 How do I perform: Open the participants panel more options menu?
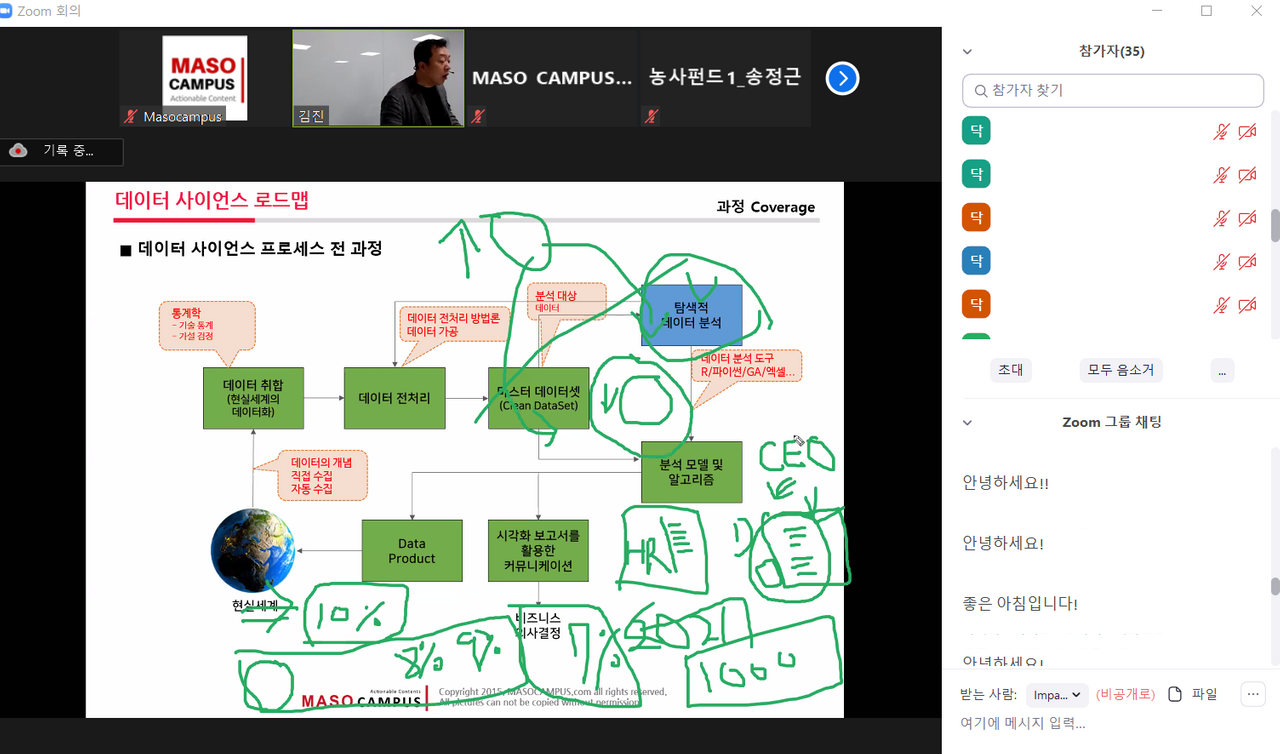click(x=1221, y=369)
